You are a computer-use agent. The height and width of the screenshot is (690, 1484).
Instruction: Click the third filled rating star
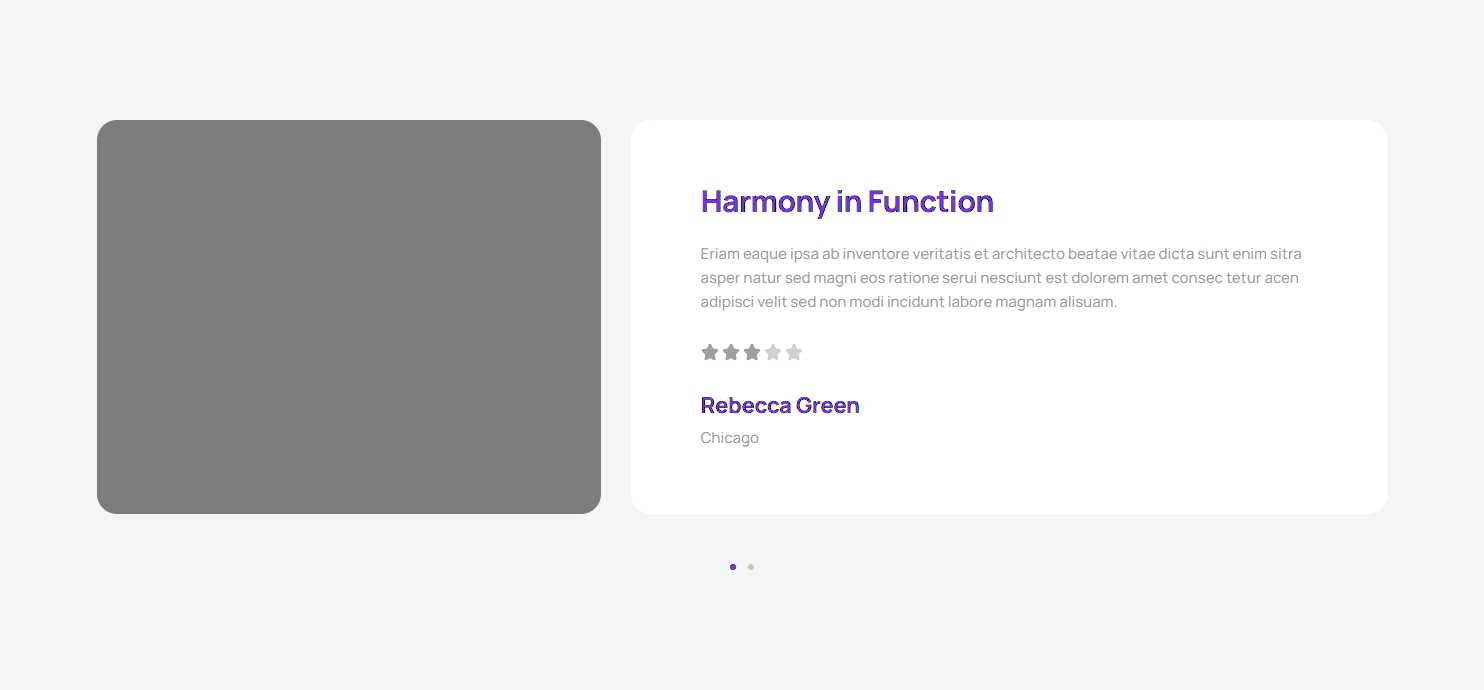click(752, 352)
